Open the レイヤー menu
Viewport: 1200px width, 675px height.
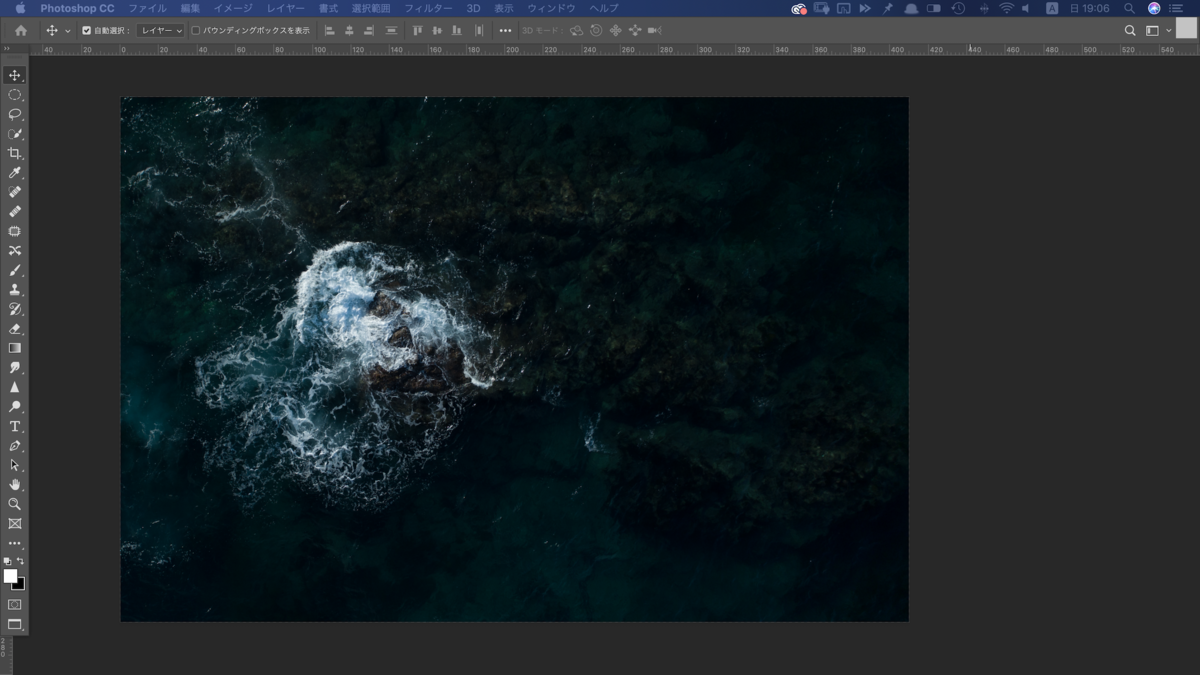point(286,8)
